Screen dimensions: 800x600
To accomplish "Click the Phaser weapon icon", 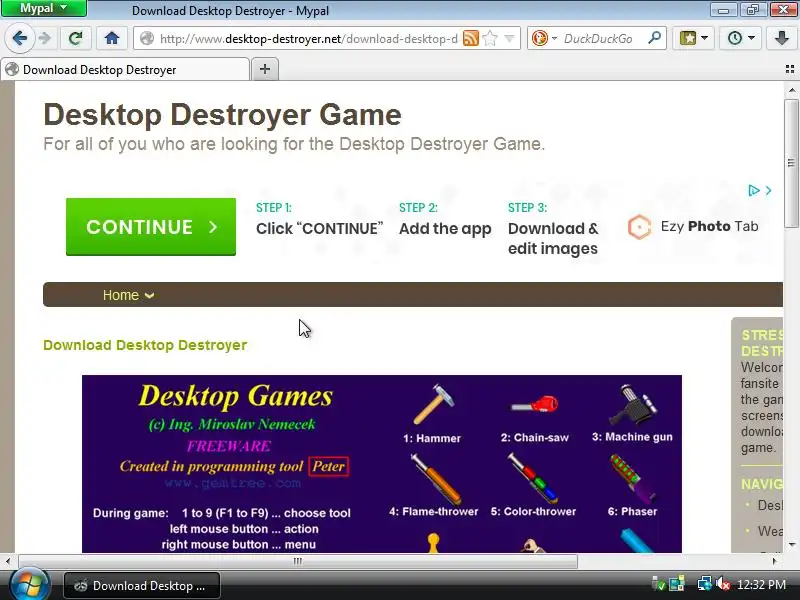I will point(633,479).
